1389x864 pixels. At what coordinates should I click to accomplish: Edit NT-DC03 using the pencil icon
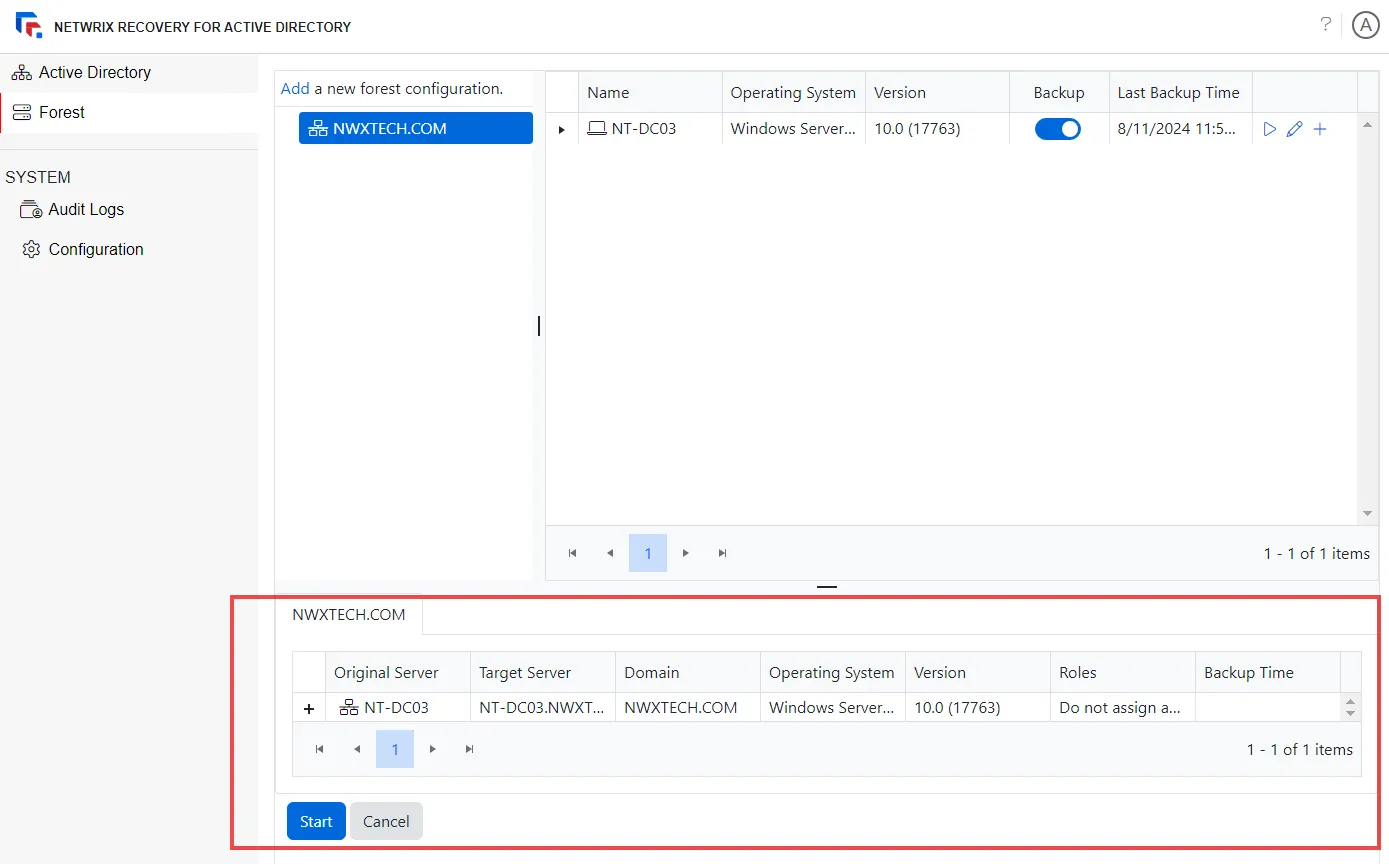click(1295, 129)
